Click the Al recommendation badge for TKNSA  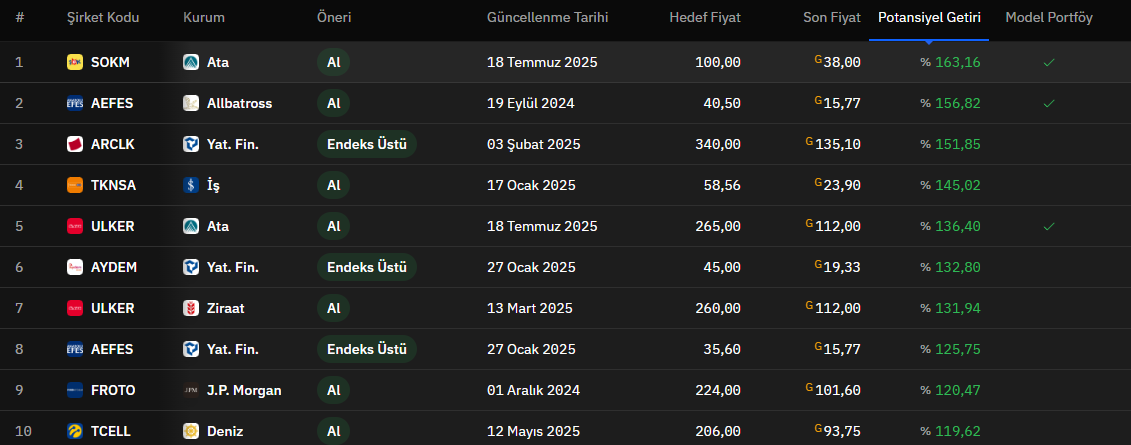pos(333,185)
